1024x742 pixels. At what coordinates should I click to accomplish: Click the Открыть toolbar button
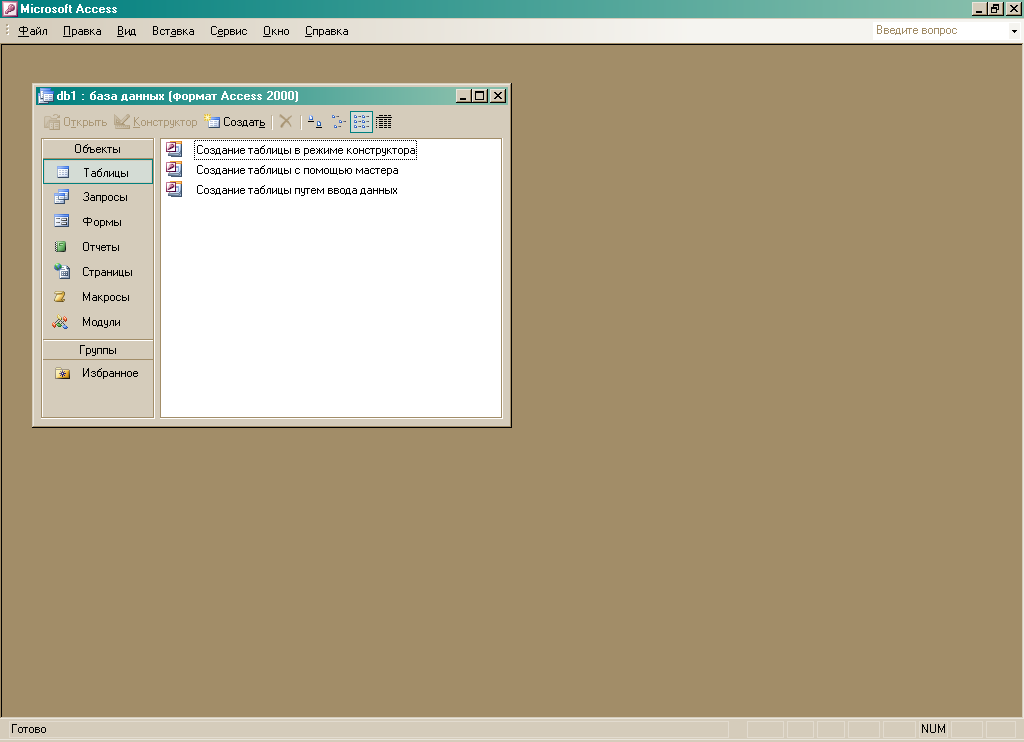76,122
